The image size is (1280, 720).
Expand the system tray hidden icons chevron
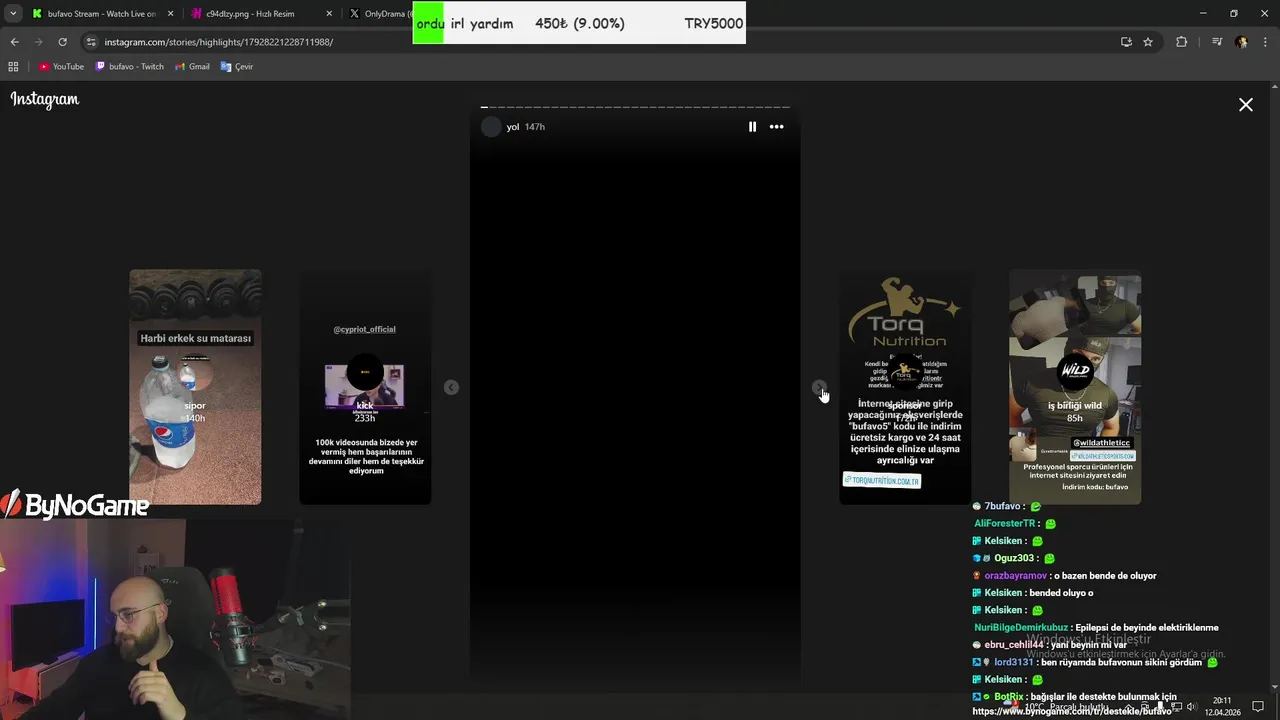[x=1130, y=707]
